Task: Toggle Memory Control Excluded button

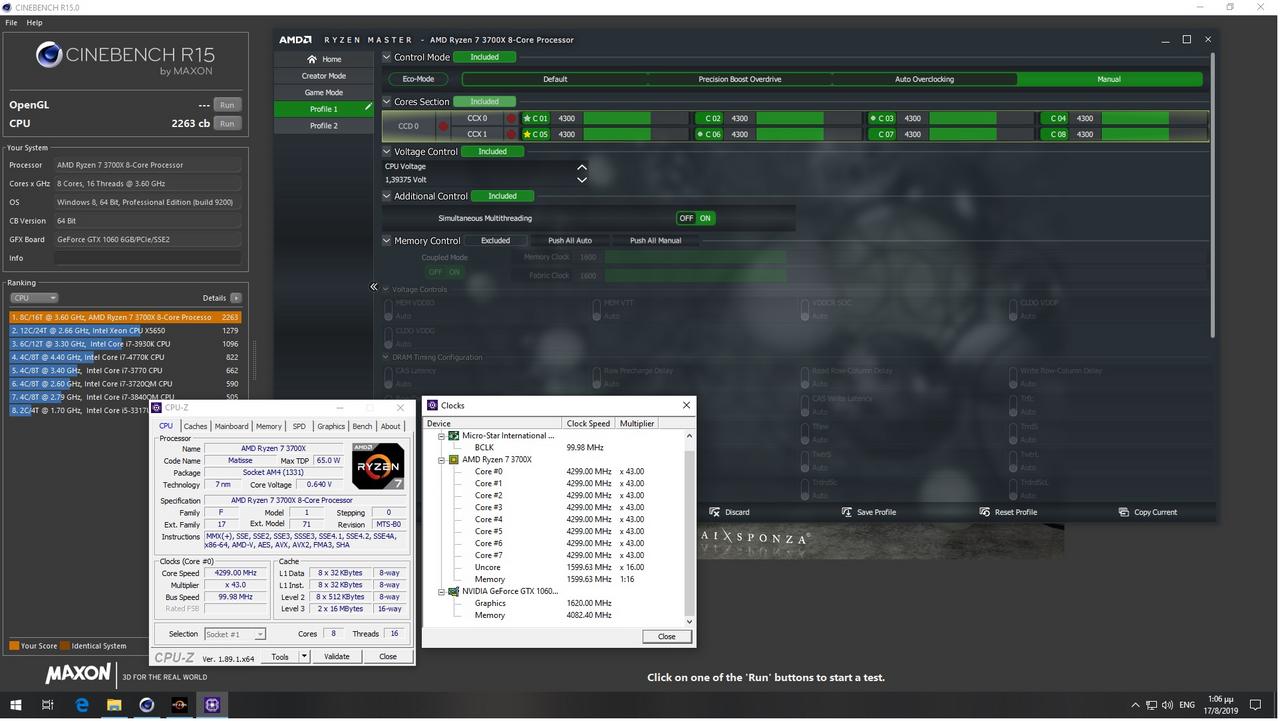Action: click(x=495, y=240)
